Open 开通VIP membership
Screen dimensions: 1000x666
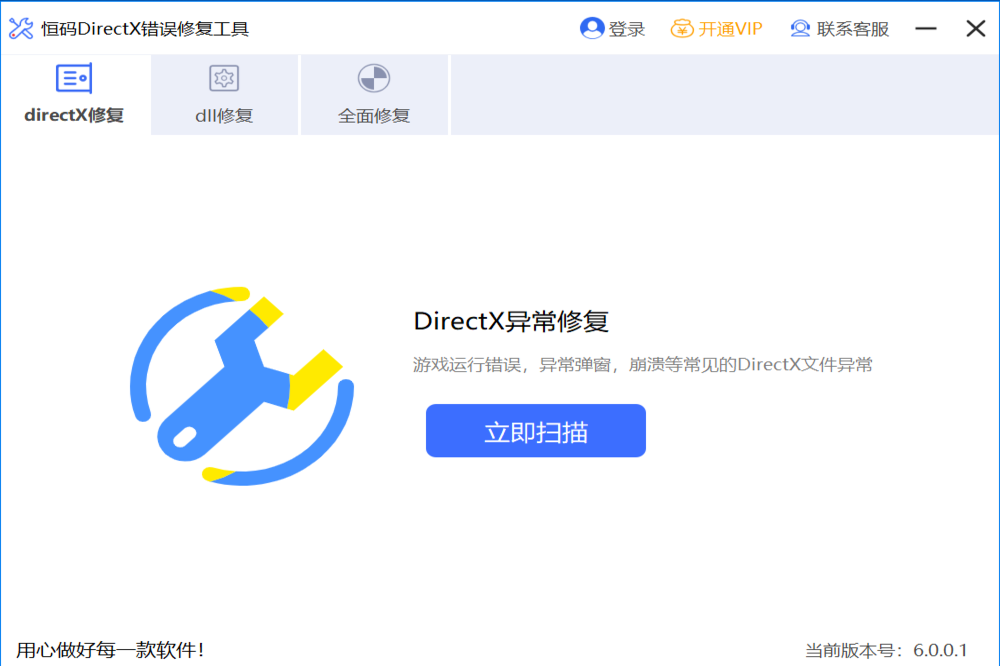(716, 29)
